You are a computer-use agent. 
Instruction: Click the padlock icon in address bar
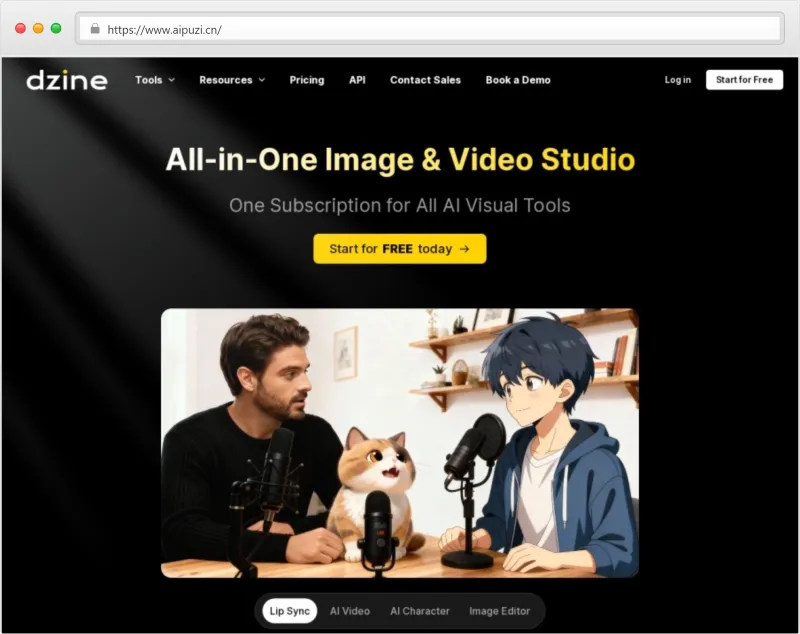(x=95, y=29)
